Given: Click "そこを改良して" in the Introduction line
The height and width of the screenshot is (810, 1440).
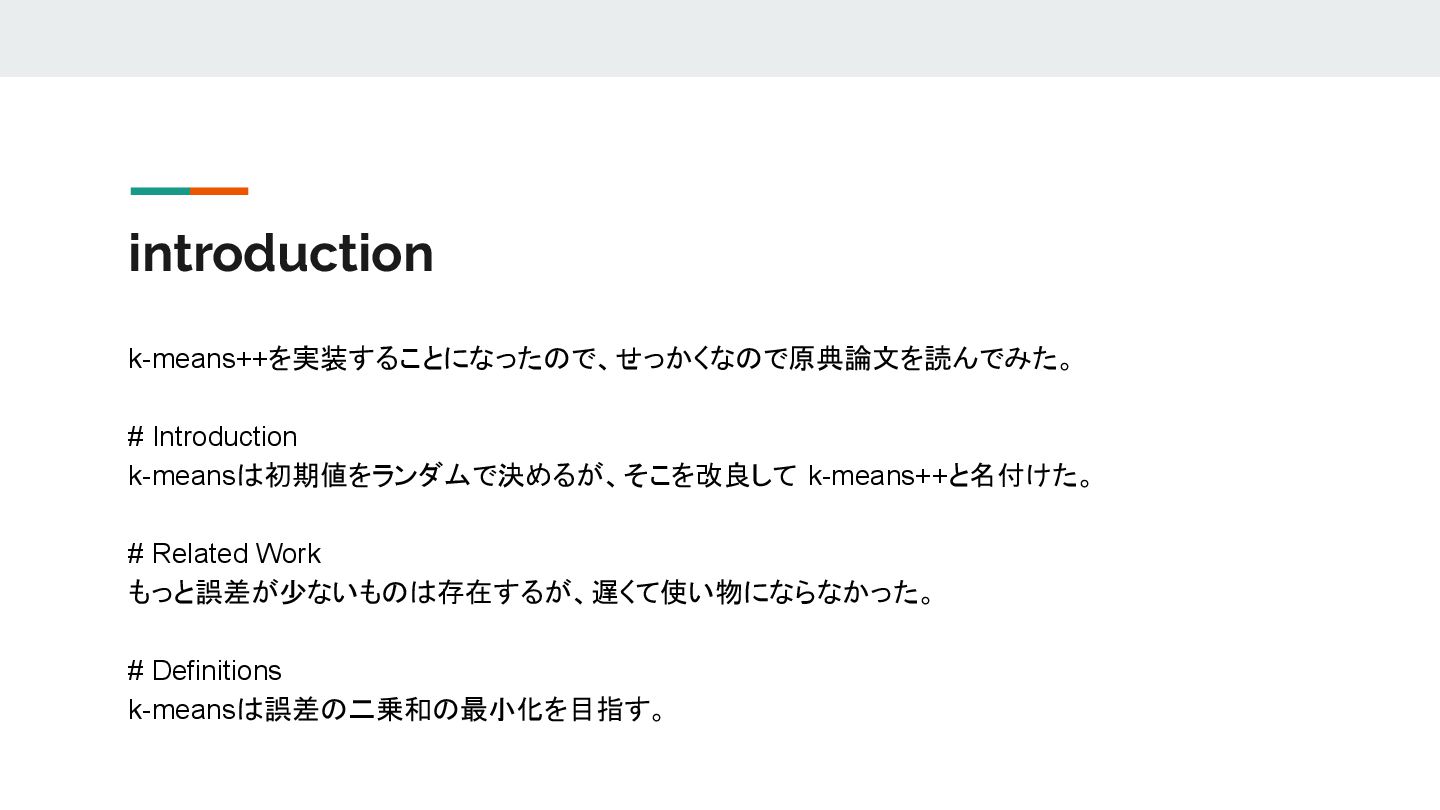Looking at the screenshot, I should [x=709, y=476].
